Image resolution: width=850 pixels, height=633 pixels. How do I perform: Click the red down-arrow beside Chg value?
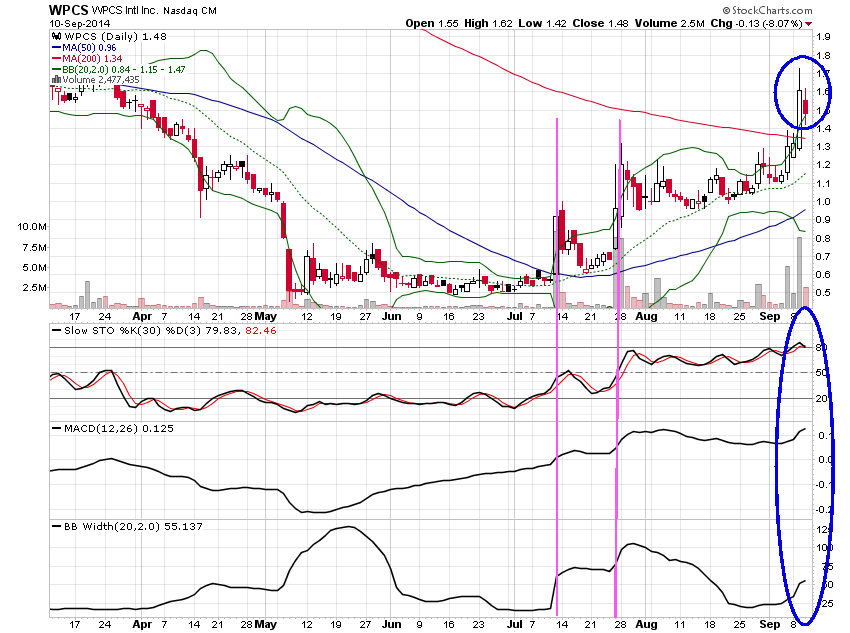click(x=809, y=24)
